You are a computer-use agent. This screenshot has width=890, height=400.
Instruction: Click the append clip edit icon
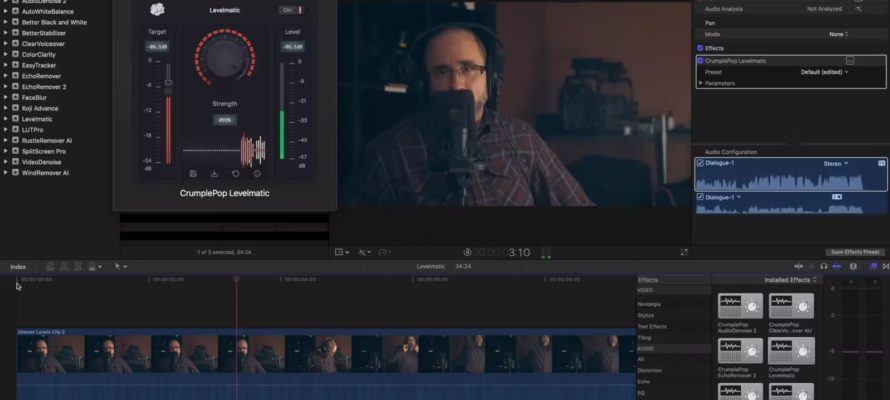point(78,266)
